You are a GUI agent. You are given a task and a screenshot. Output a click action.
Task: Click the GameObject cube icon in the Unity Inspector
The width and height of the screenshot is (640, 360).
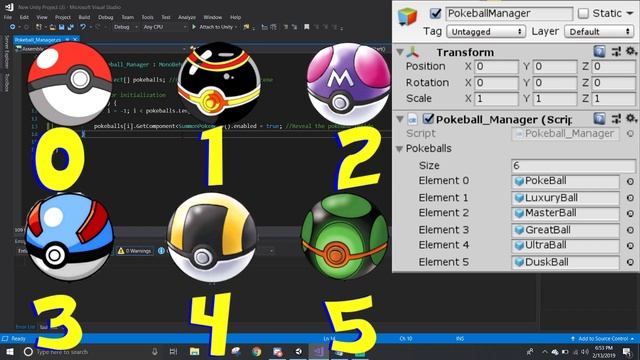pos(407,17)
